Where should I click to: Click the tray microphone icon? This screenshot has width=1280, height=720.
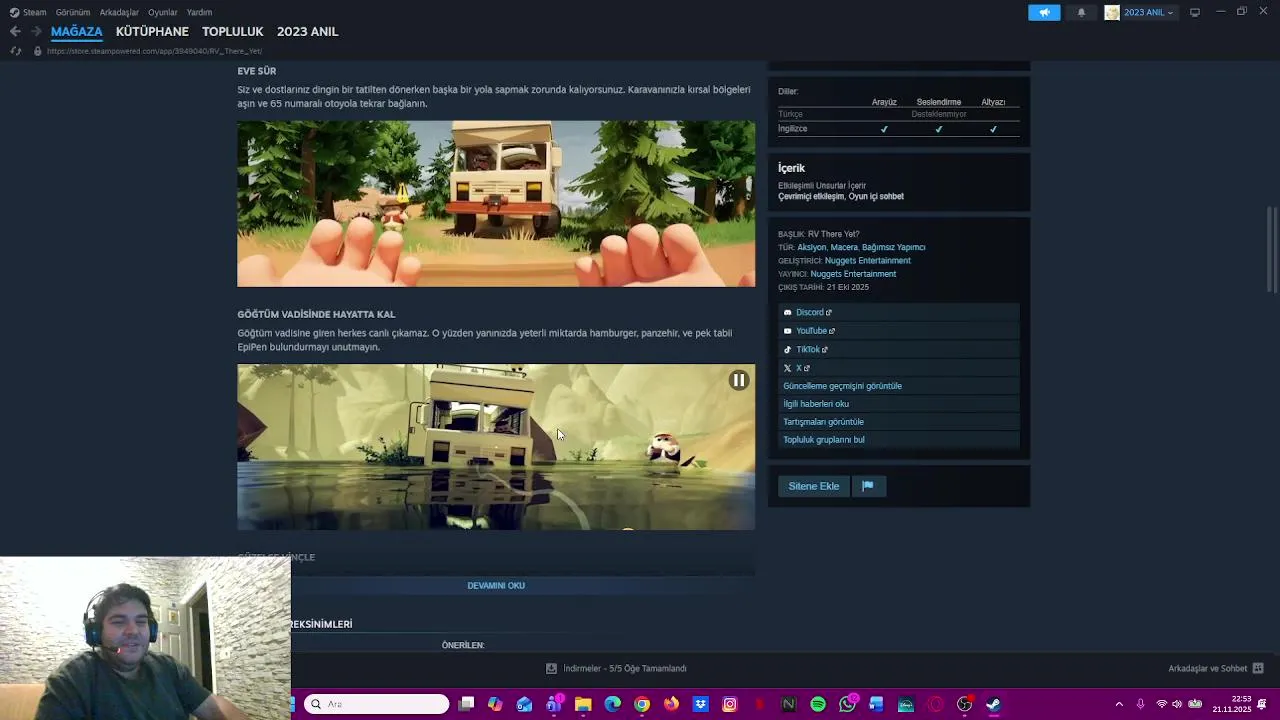pyautogui.click(x=1140, y=704)
